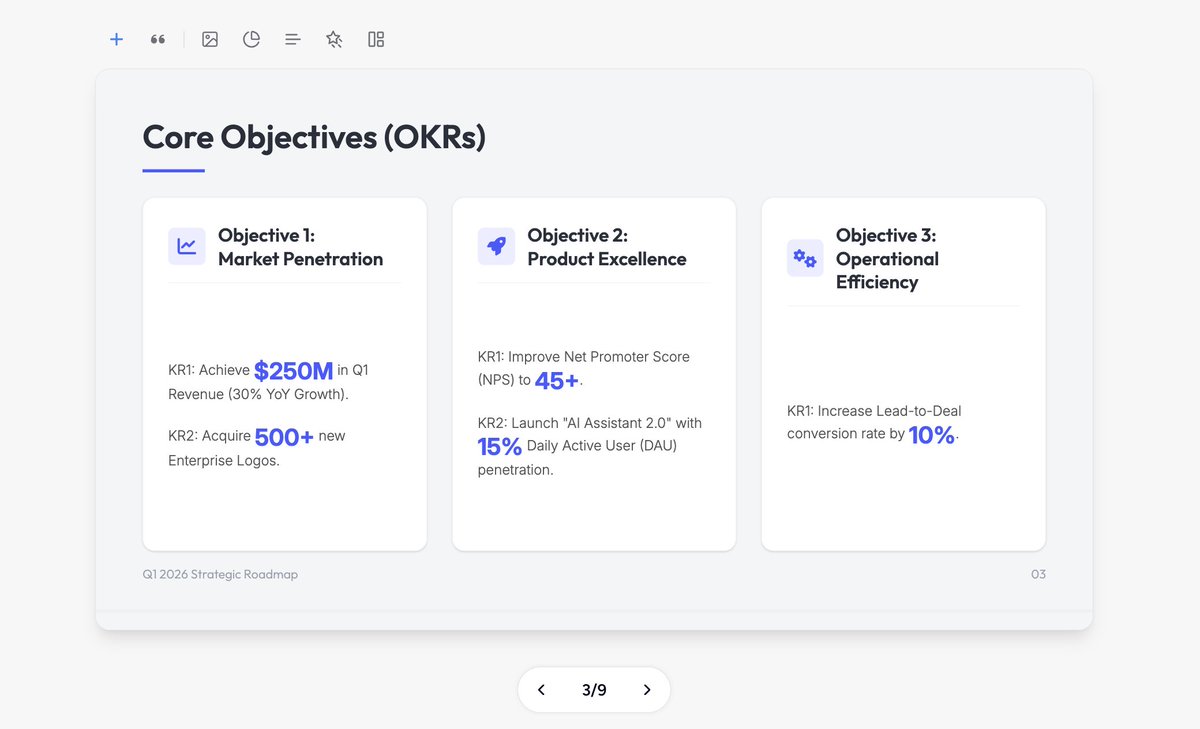This screenshot has width=1200, height=729.
Task: Select KR1 Improve Net Promoter Score text
Action: coord(584,369)
